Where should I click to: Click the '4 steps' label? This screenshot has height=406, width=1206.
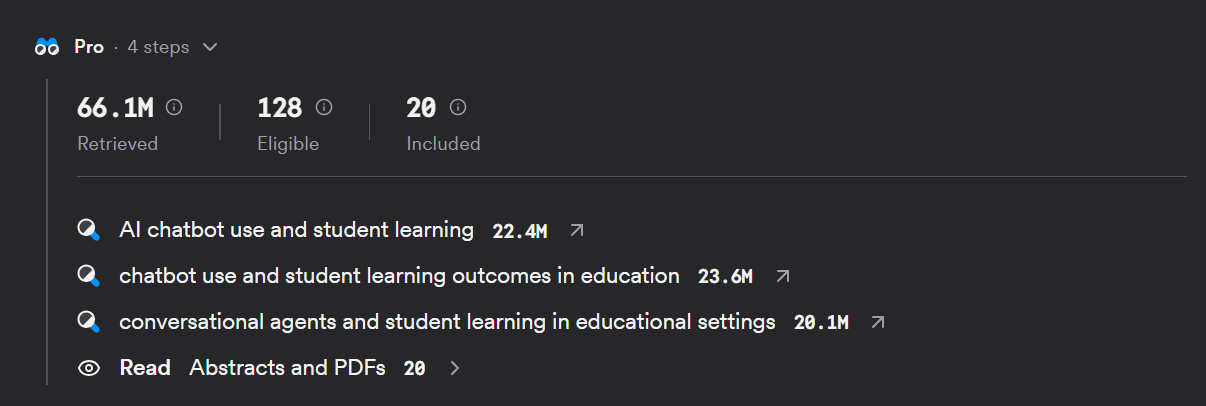pos(158,47)
